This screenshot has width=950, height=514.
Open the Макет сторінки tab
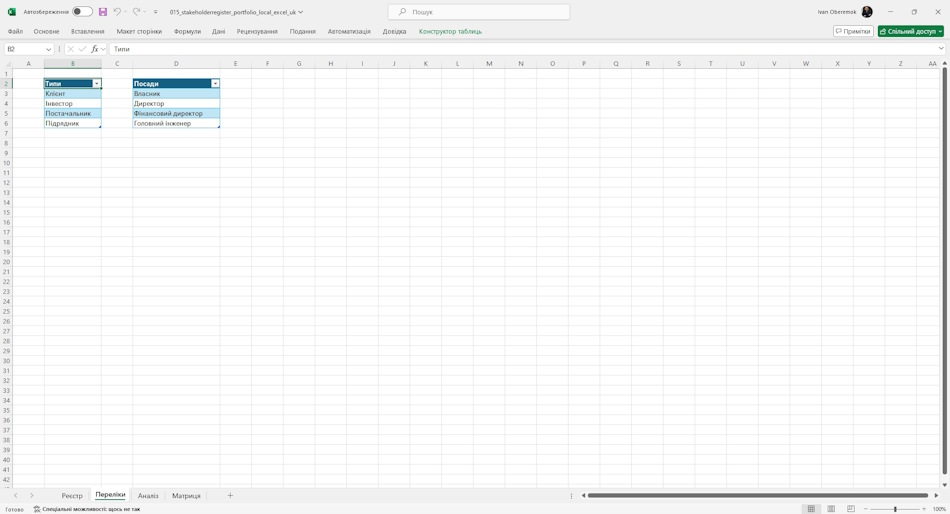click(x=139, y=32)
